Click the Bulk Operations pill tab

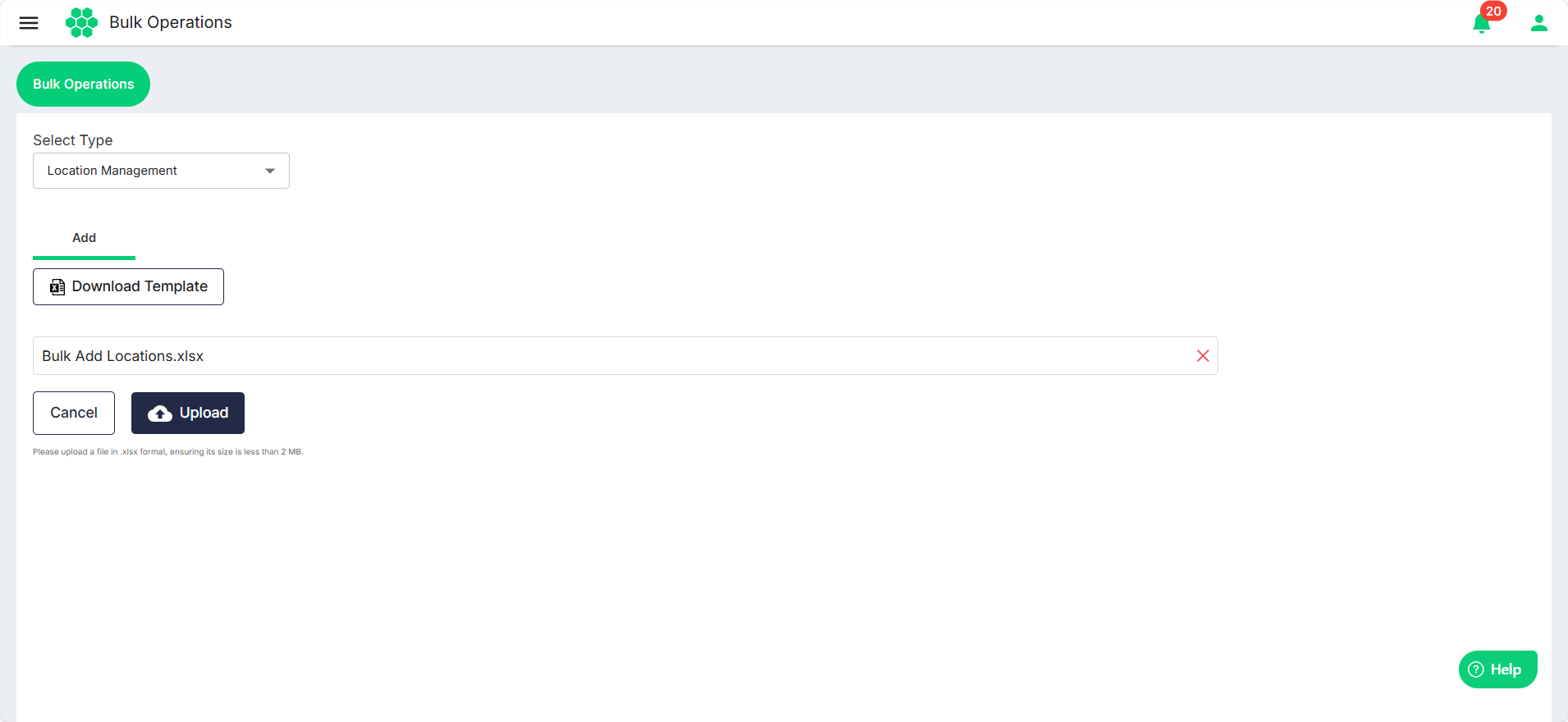click(x=83, y=84)
